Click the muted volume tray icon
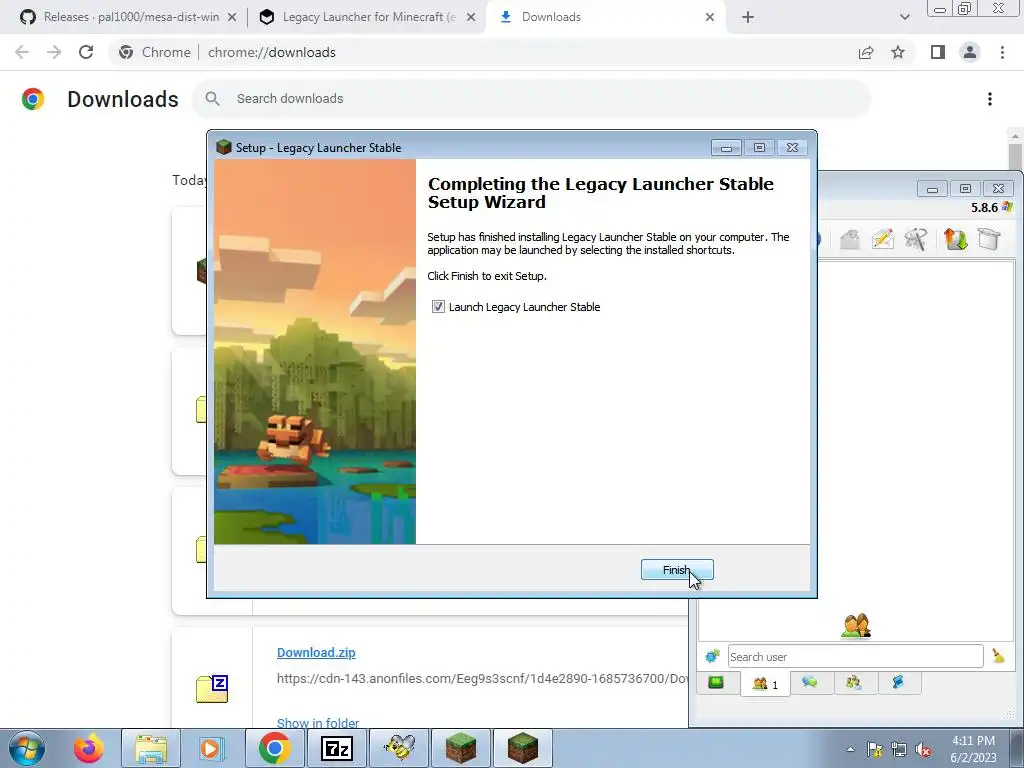This screenshot has height=768, width=1024. [x=923, y=749]
